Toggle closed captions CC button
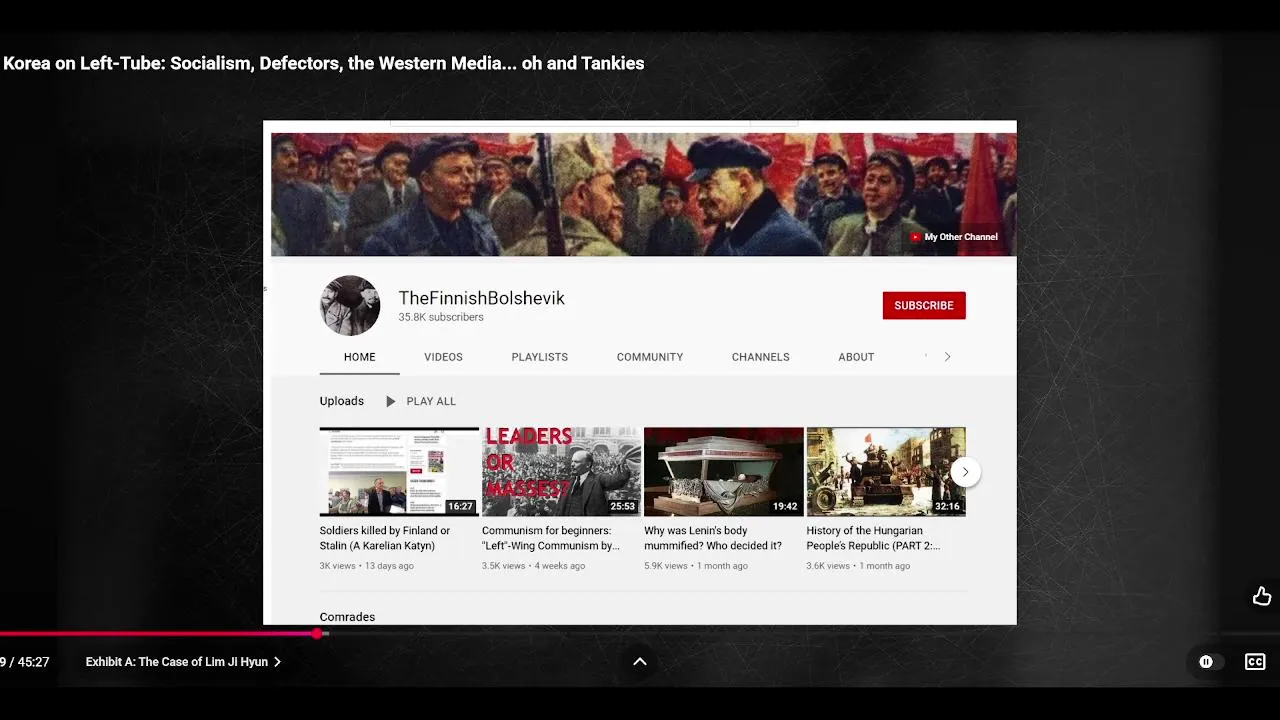This screenshot has height=720, width=1280. 1255,662
